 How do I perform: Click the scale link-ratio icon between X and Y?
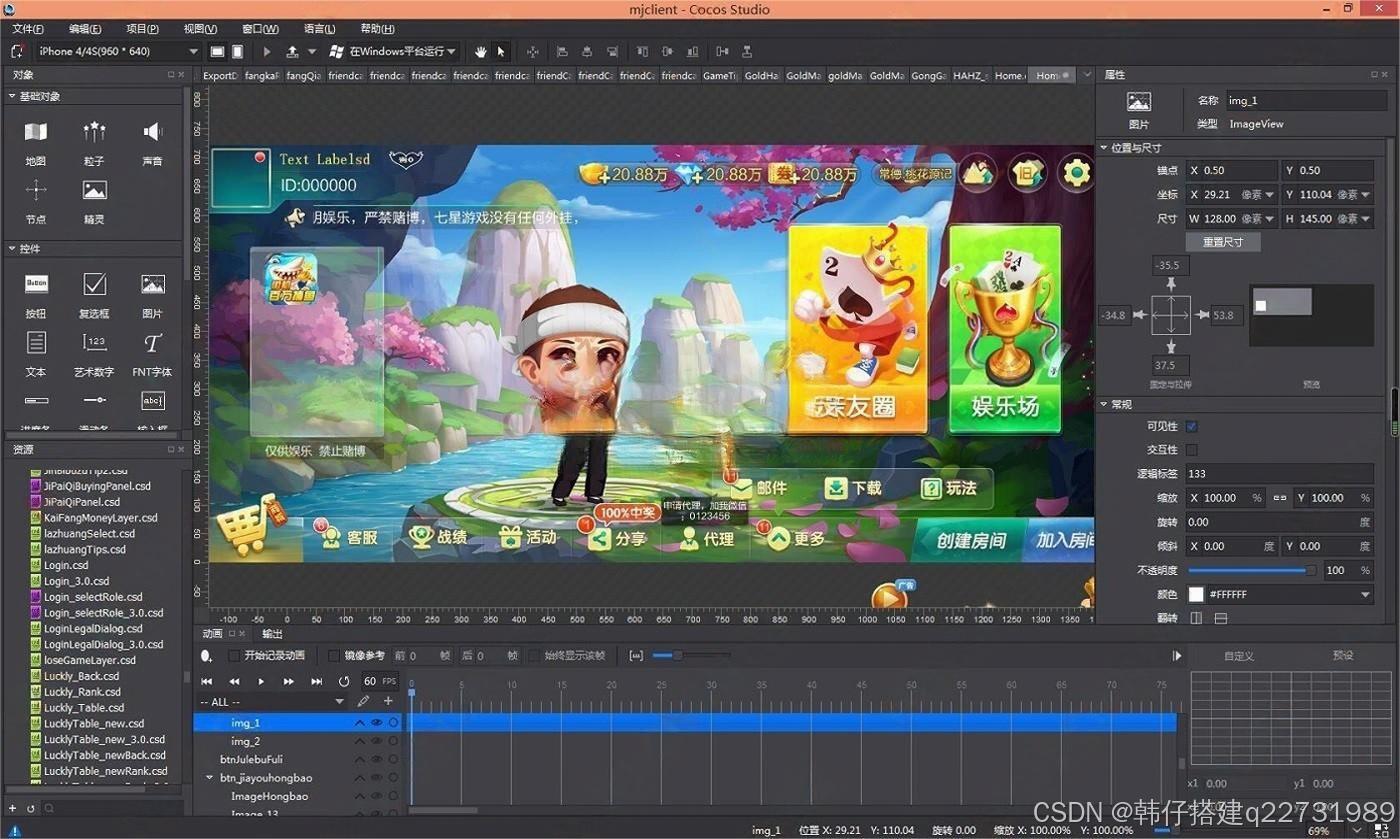1279,498
